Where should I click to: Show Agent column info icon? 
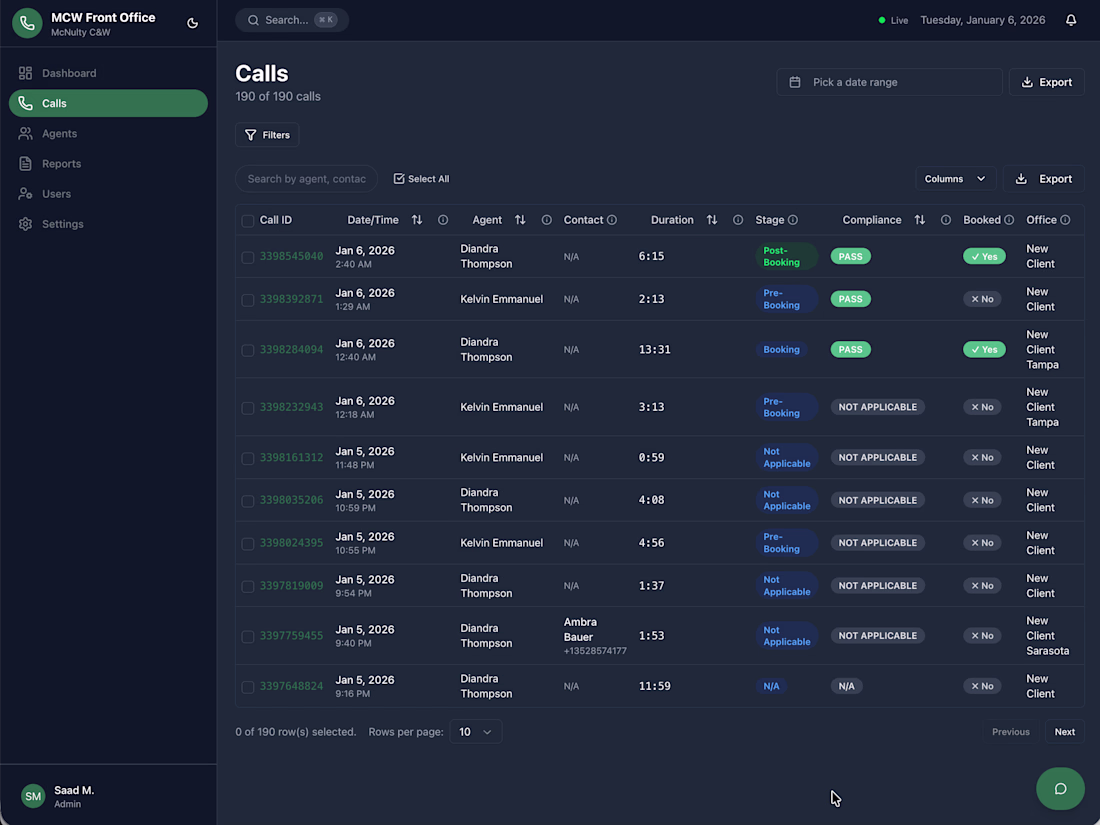pos(546,220)
